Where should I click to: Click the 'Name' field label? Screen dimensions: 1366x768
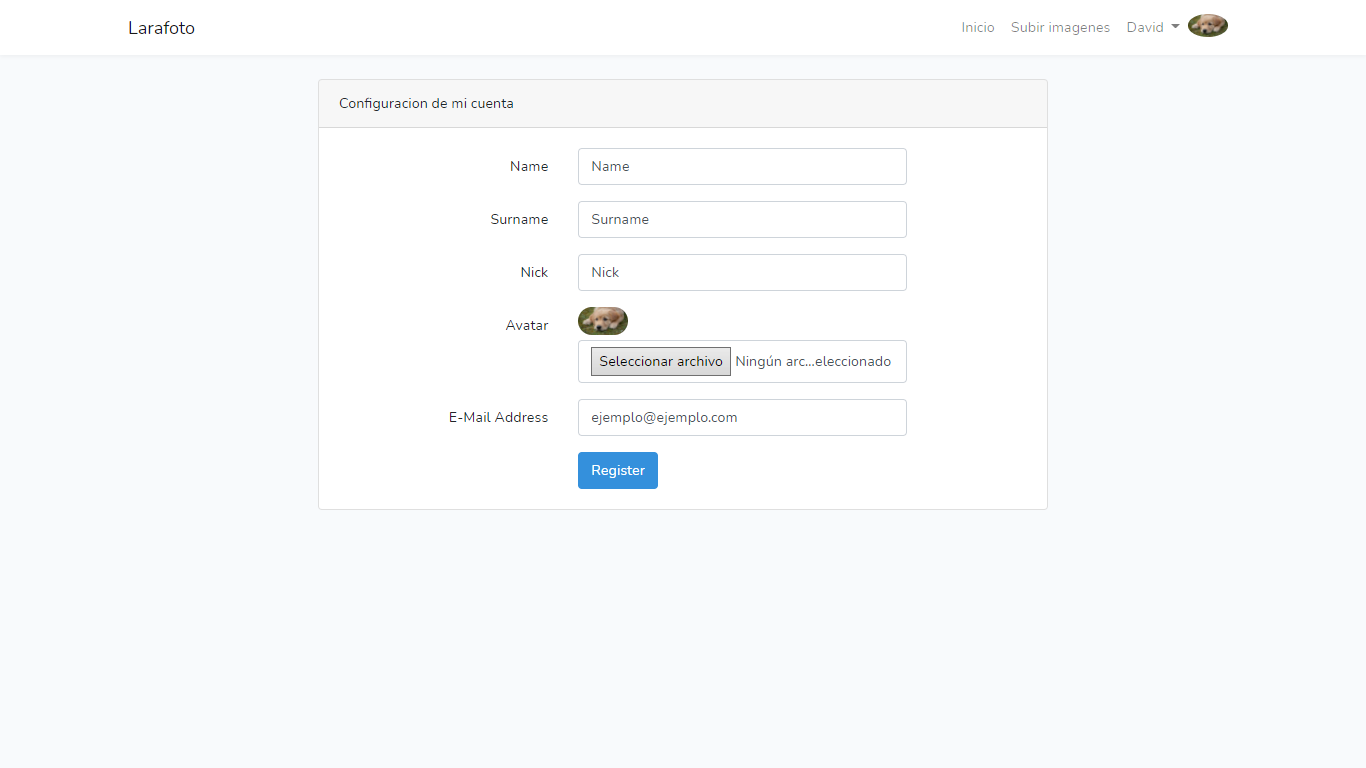coord(529,167)
